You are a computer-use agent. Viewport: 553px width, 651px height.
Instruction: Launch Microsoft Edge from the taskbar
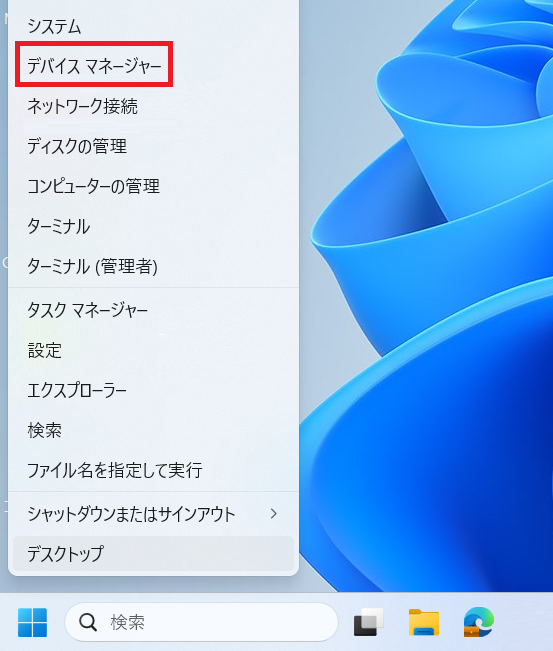point(479,622)
